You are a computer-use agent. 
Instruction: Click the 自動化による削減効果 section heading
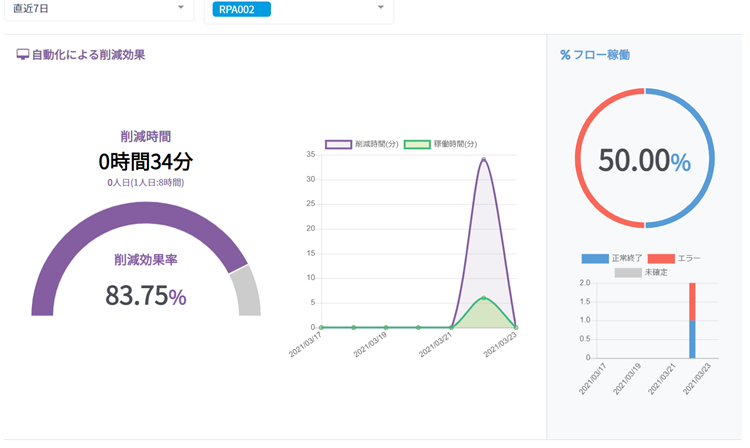tap(88, 55)
